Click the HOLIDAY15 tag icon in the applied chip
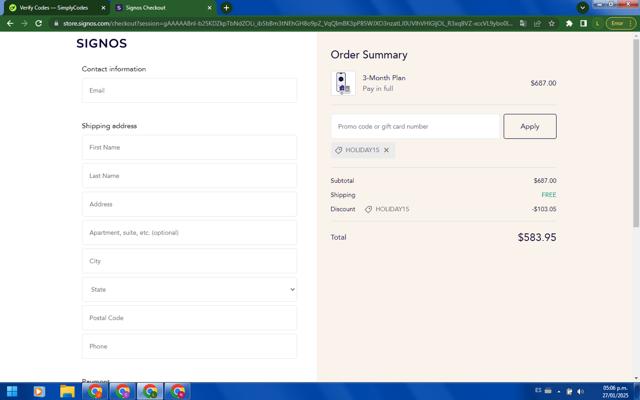Image resolution: width=640 pixels, height=400 pixels. click(x=338, y=150)
